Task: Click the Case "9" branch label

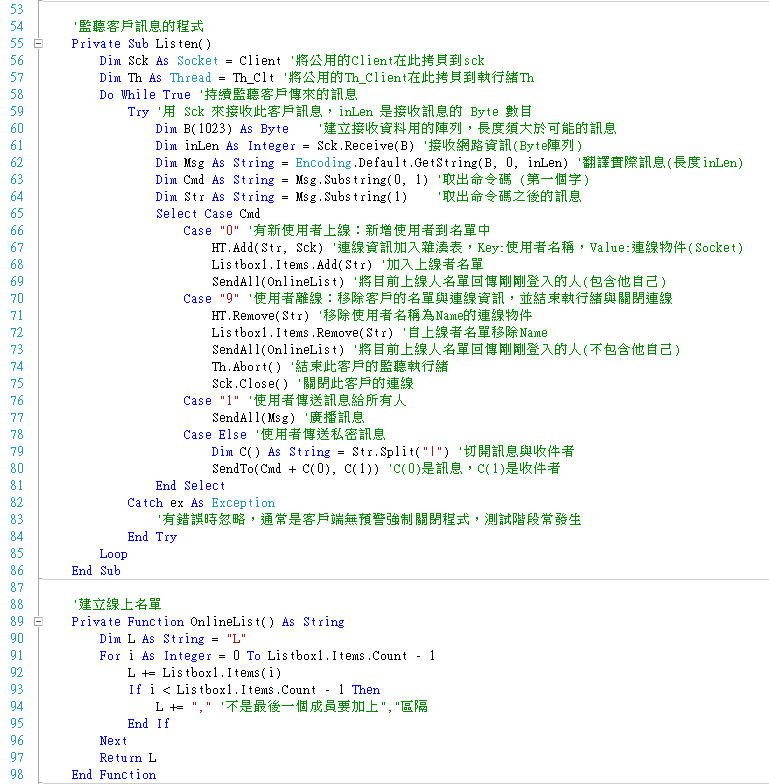Action: [212, 299]
